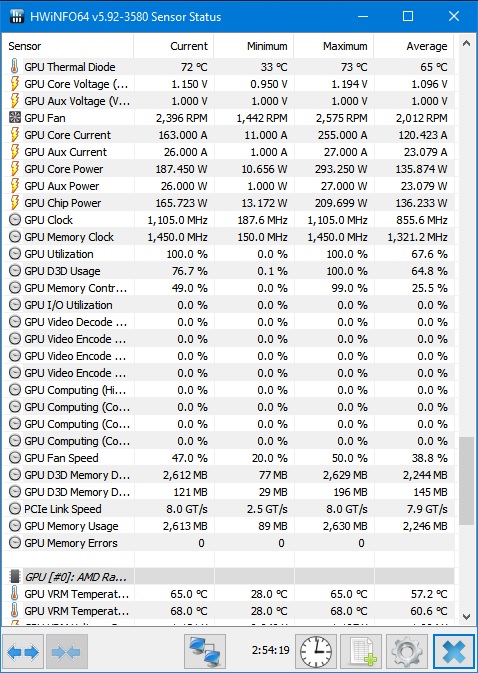
Task: Close sensors with the blue X button
Action: tap(454, 652)
